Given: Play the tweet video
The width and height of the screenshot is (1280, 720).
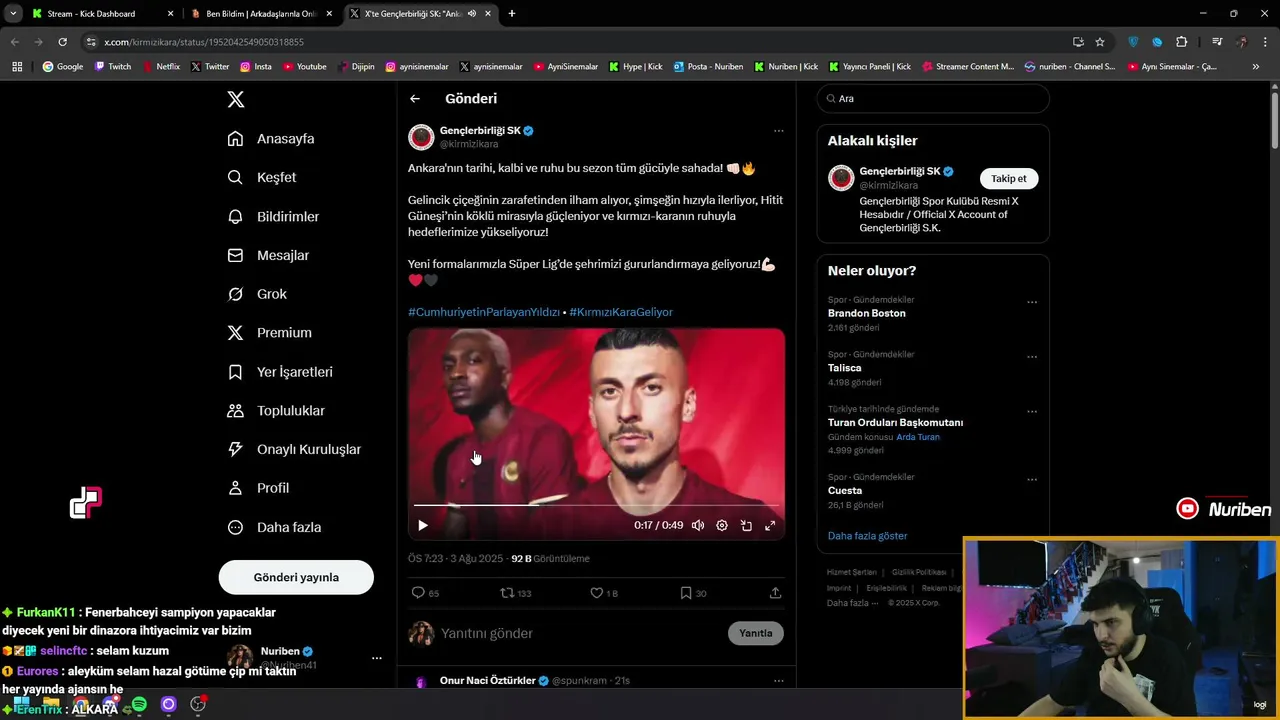Looking at the screenshot, I should coord(423,525).
